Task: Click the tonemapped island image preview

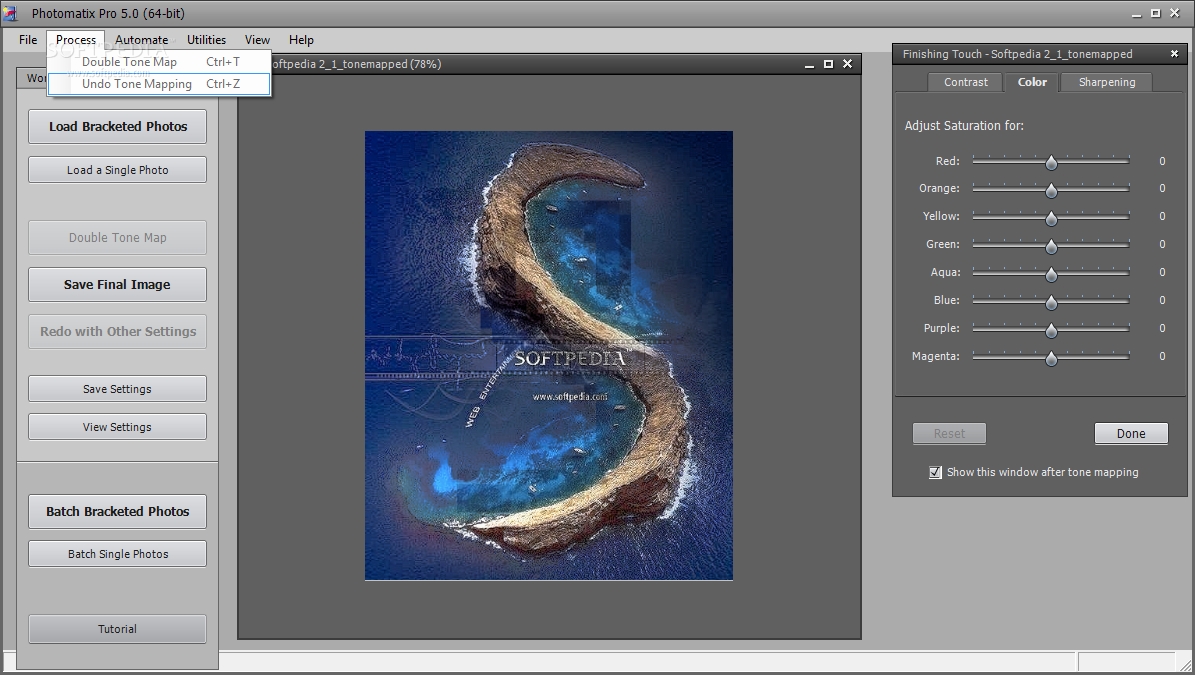Action: pos(548,355)
